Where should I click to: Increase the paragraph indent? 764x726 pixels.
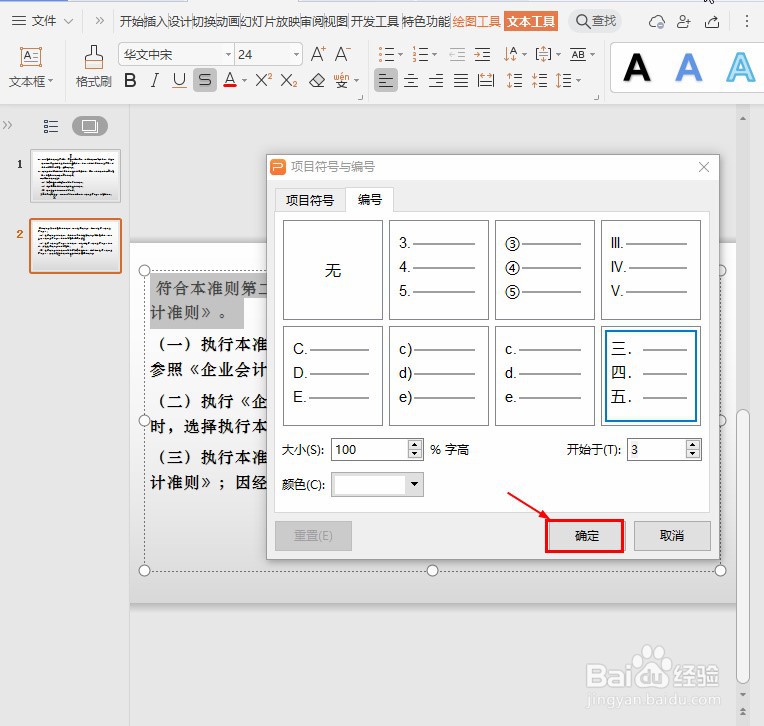point(482,54)
